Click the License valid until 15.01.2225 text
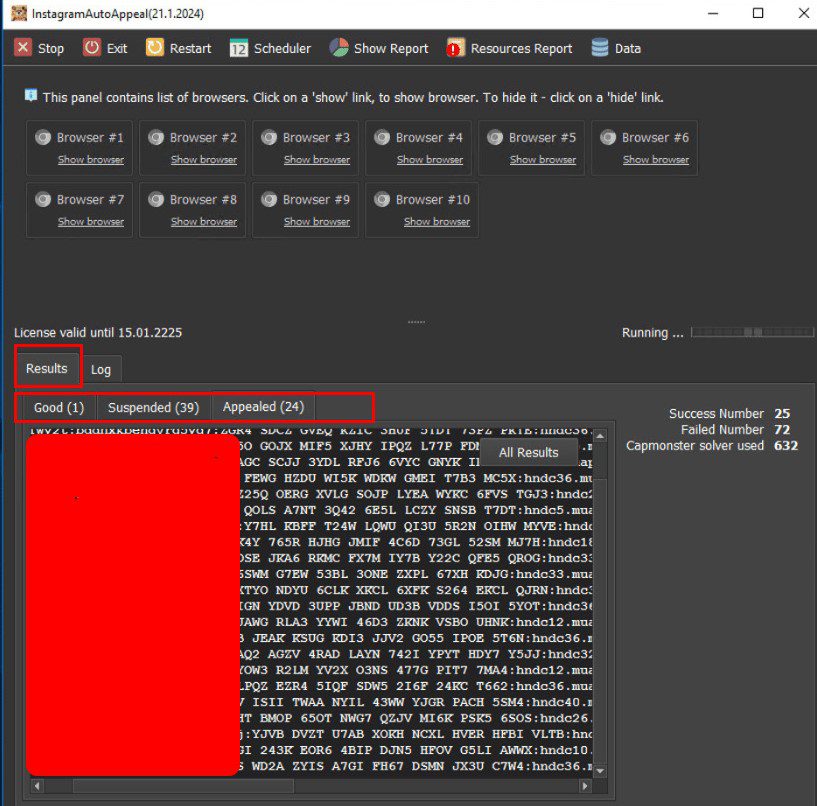Screen dimensions: 817x806 point(98,332)
